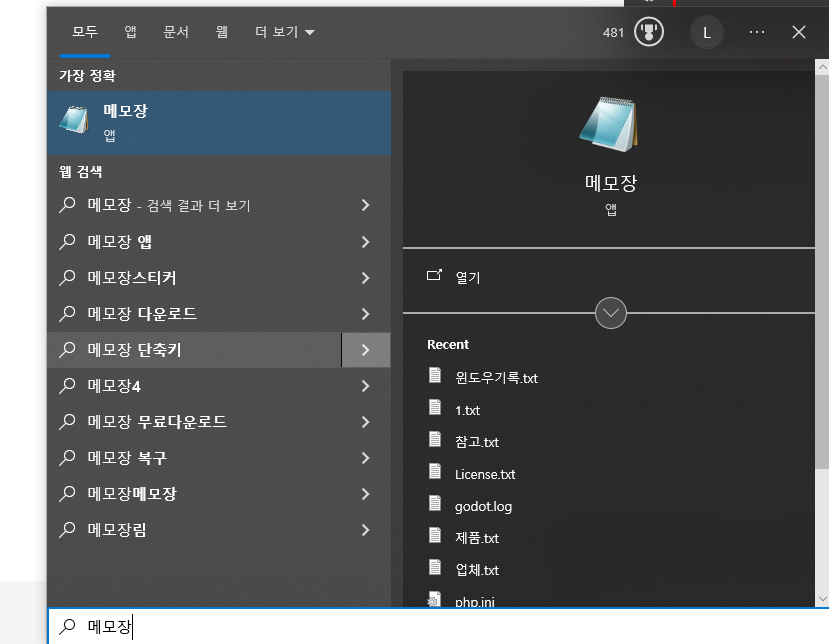Click the magnifier icon in the search box
The image size is (829, 644).
tap(67, 627)
